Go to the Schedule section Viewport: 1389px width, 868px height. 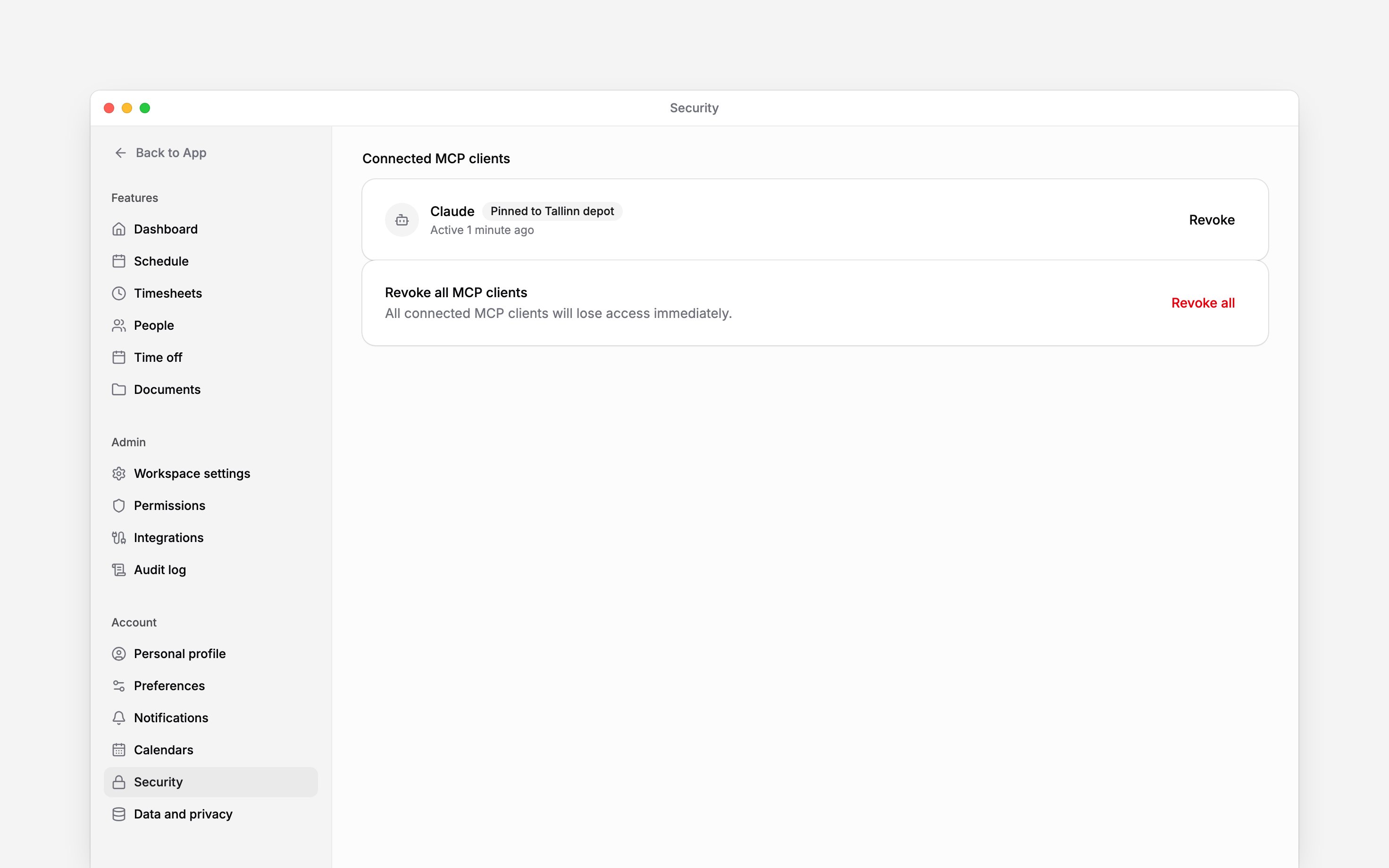[210, 261]
